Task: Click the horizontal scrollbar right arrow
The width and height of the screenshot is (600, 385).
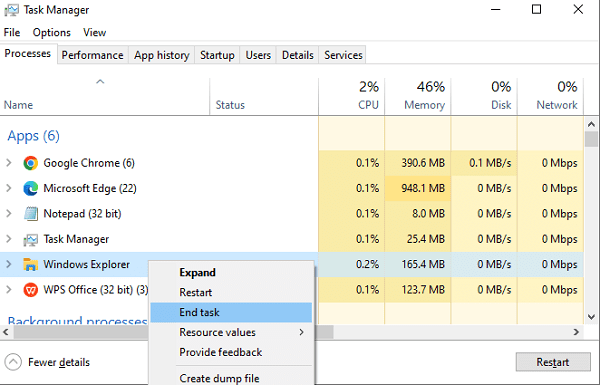Action: [576, 332]
